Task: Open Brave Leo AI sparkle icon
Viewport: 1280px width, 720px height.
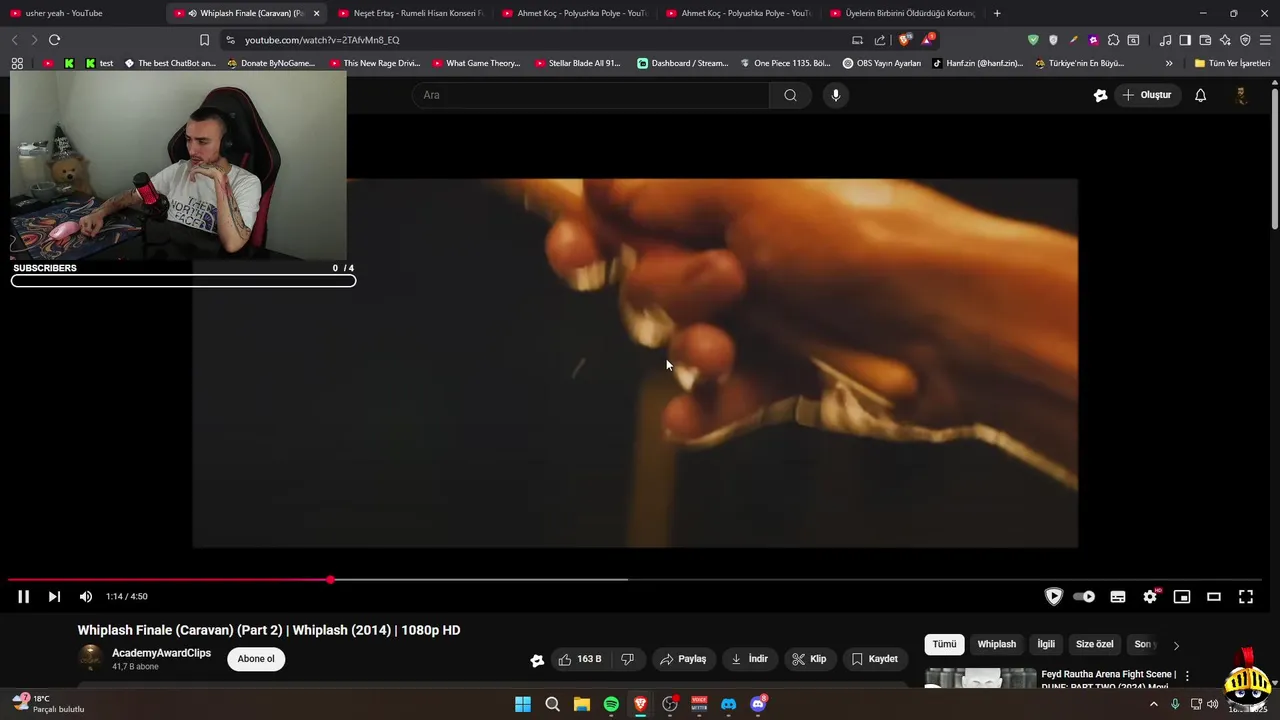Action: pyautogui.click(x=1225, y=40)
